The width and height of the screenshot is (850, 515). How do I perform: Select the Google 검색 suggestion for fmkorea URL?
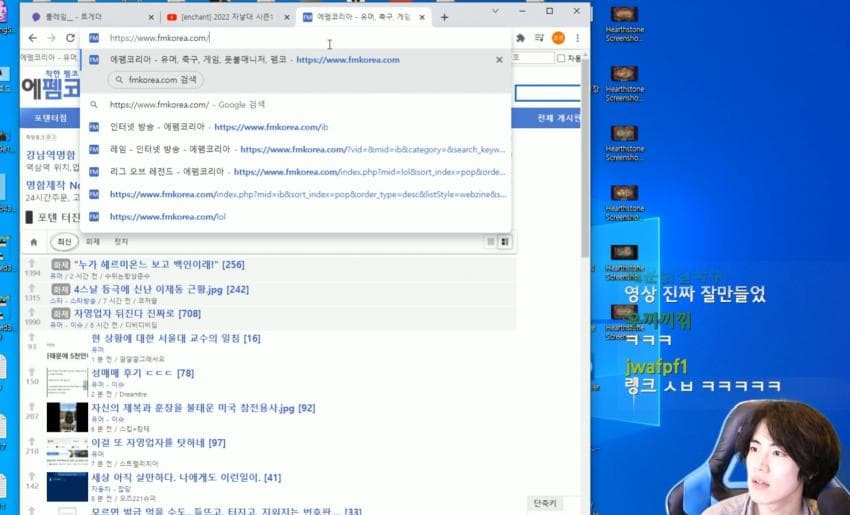(295, 105)
